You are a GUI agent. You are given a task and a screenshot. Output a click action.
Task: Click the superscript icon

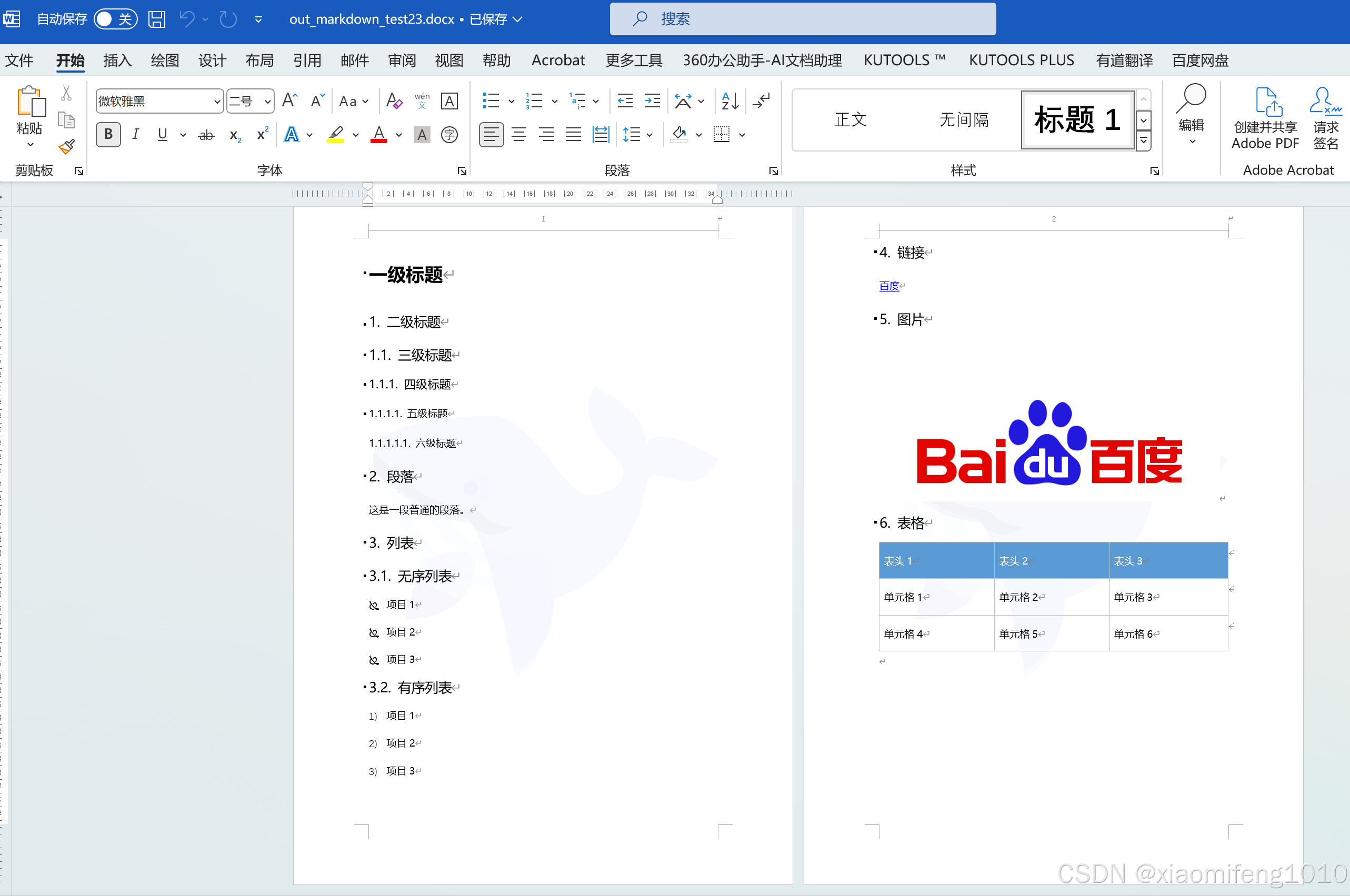[262, 134]
